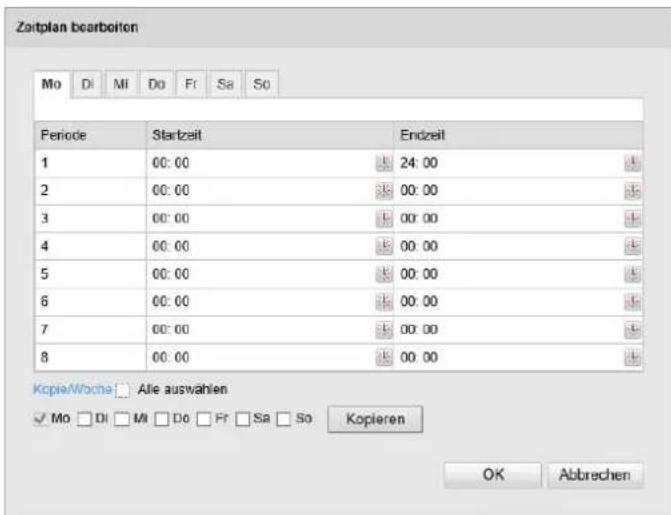The image size is (671, 515).
Task: Select the Do tab
Action: click(x=157, y=84)
